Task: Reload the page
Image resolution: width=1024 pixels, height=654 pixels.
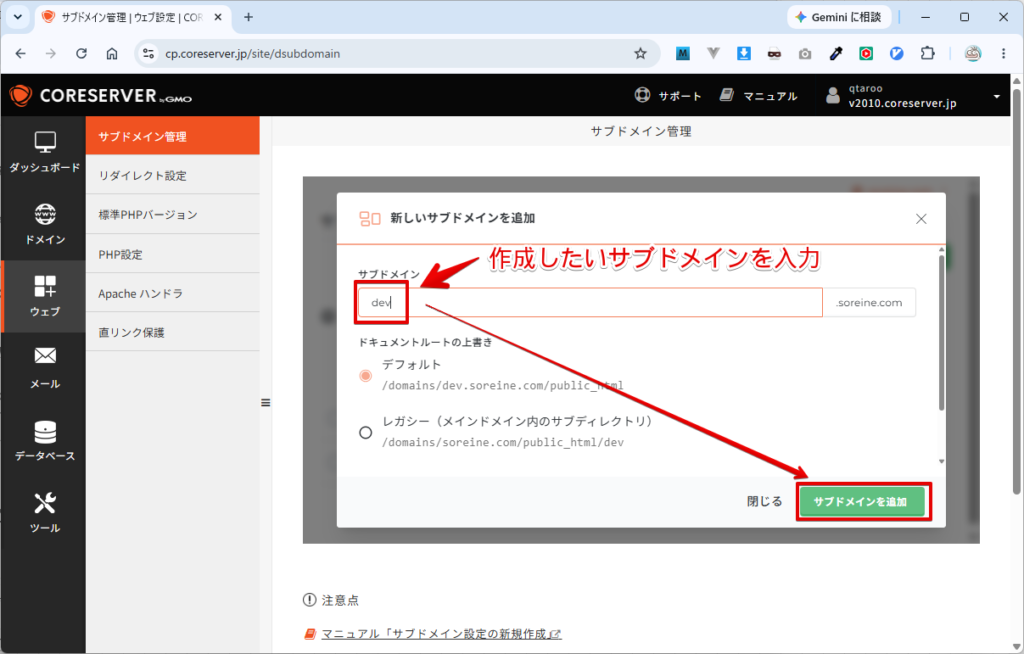Action: [x=82, y=54]
